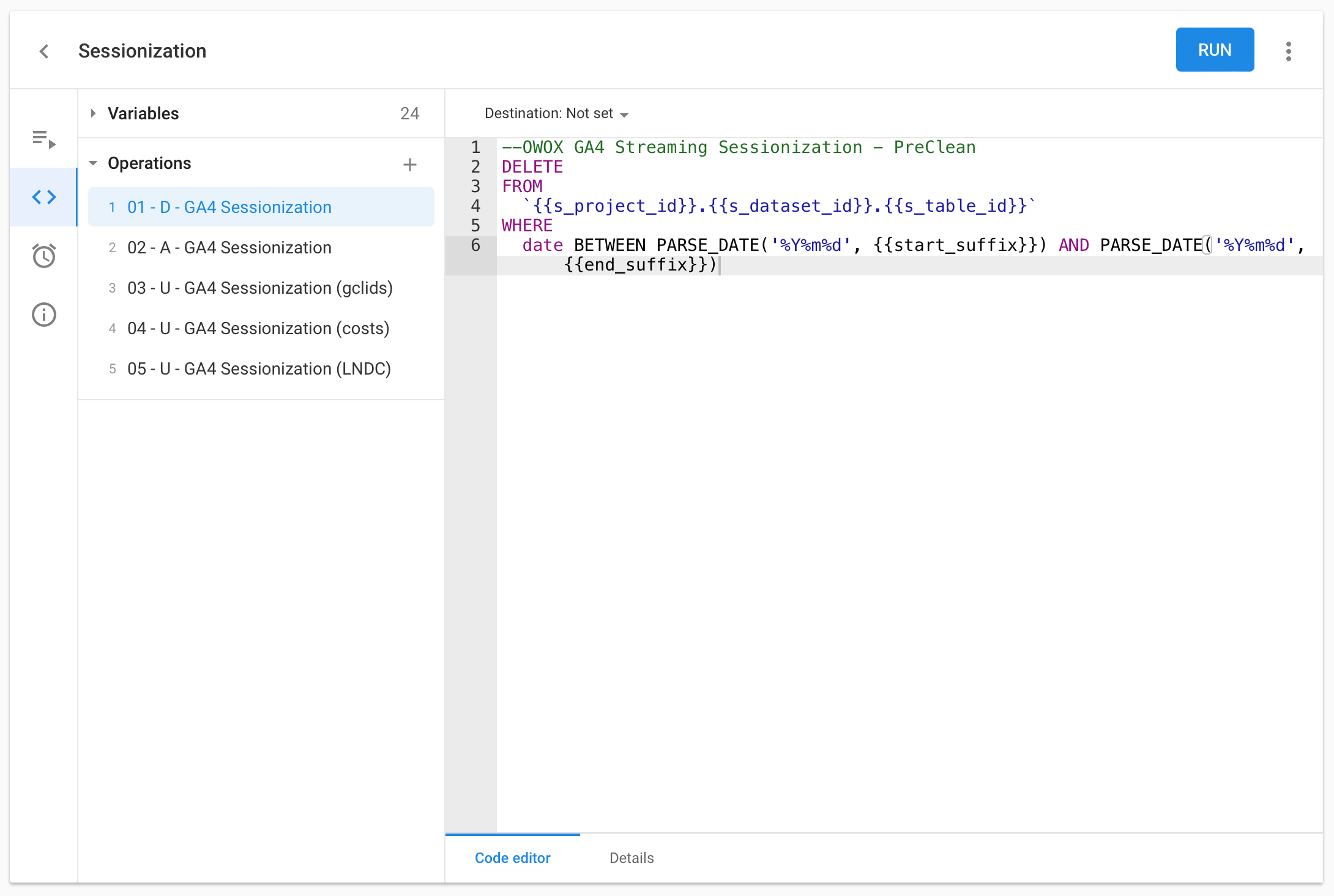Switch to the Code editor tab
This screenshot has width=1334, height=896.
click(513, 858)
